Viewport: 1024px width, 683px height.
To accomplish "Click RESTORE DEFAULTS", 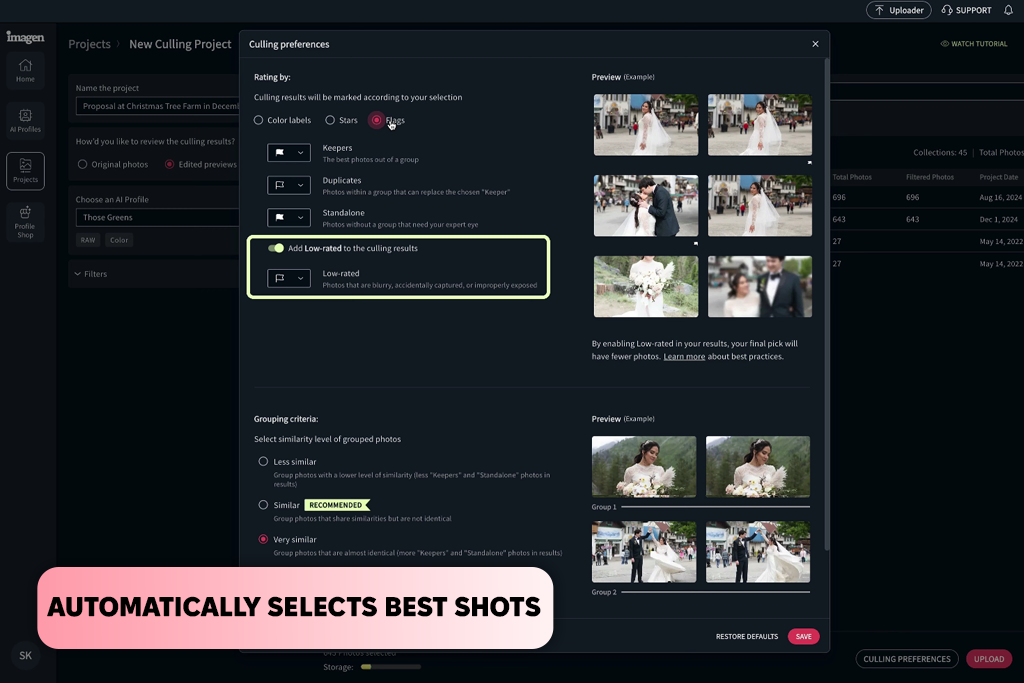I will click(746, 637).
